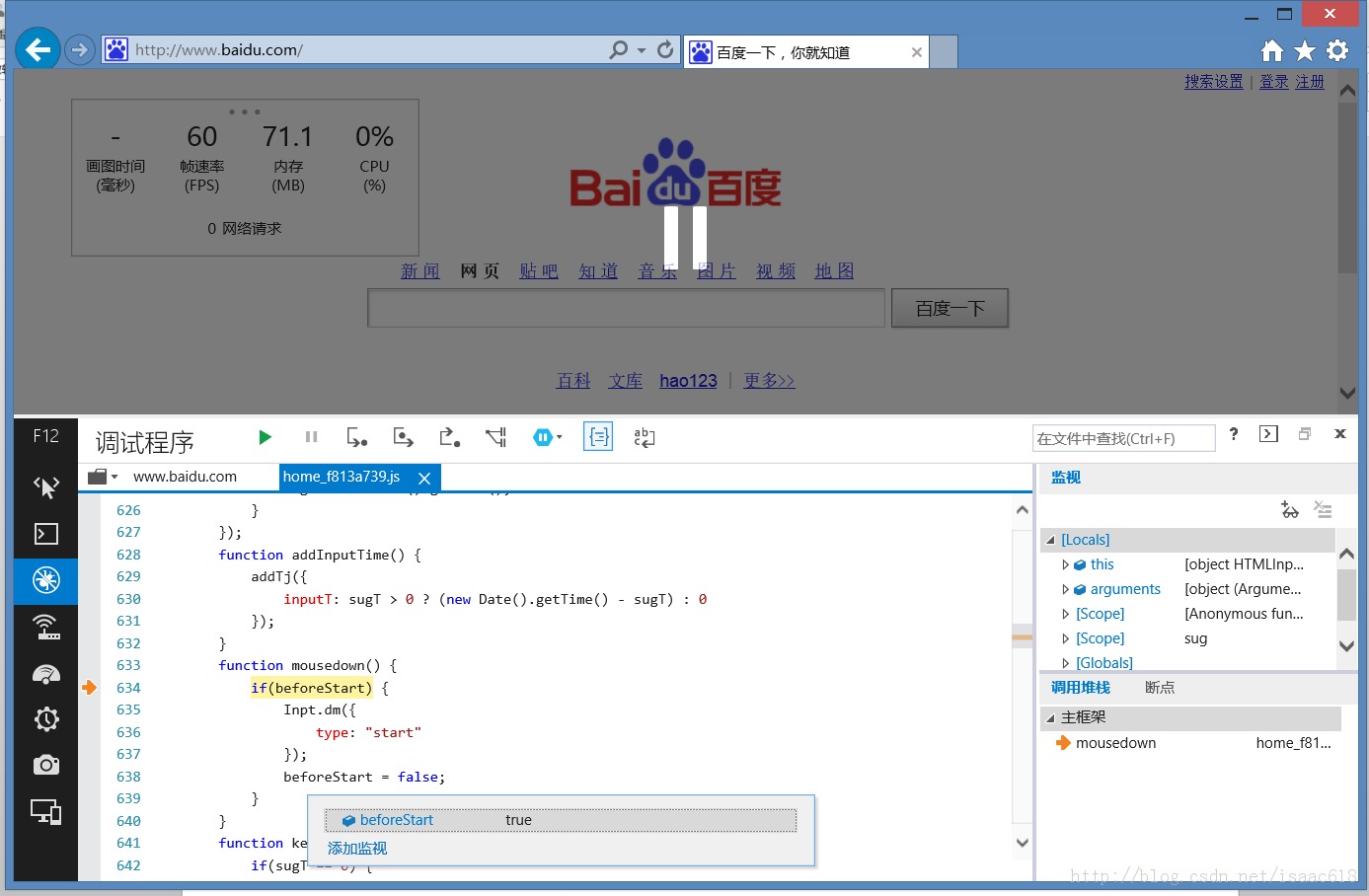
Task: Click the address bar search magnifier
Action: click(x=619, y=49)
